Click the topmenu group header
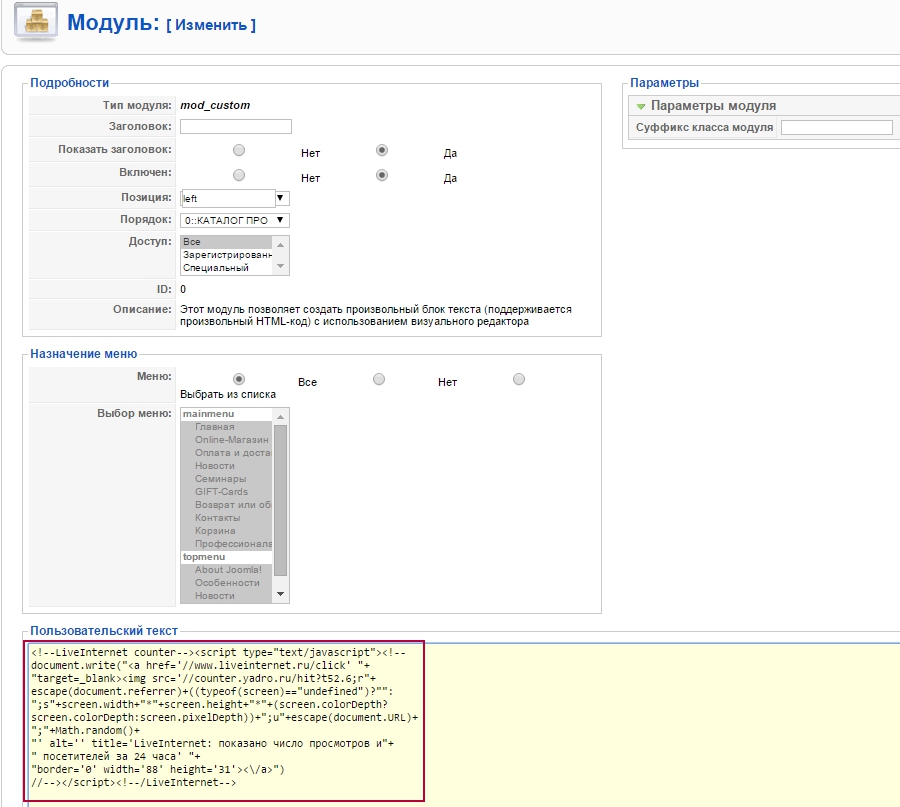 (x=226, y=557)
